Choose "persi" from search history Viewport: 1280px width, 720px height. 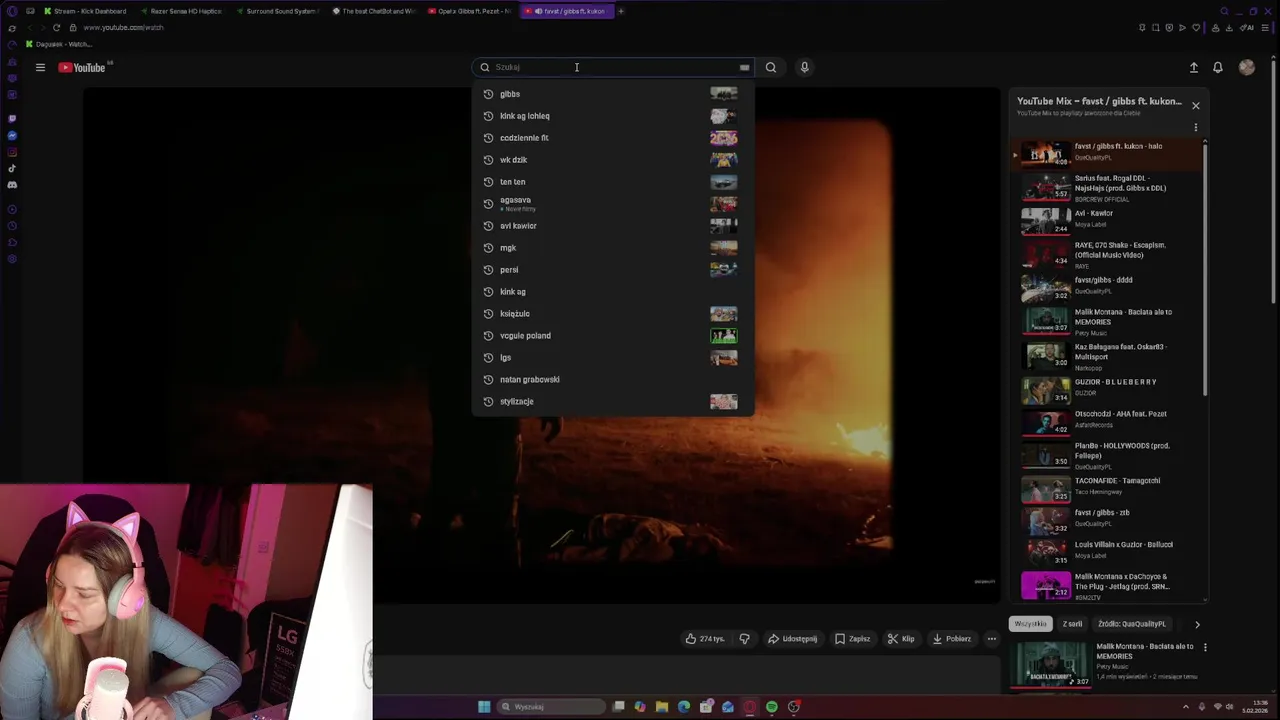click(x=613, y=270)
